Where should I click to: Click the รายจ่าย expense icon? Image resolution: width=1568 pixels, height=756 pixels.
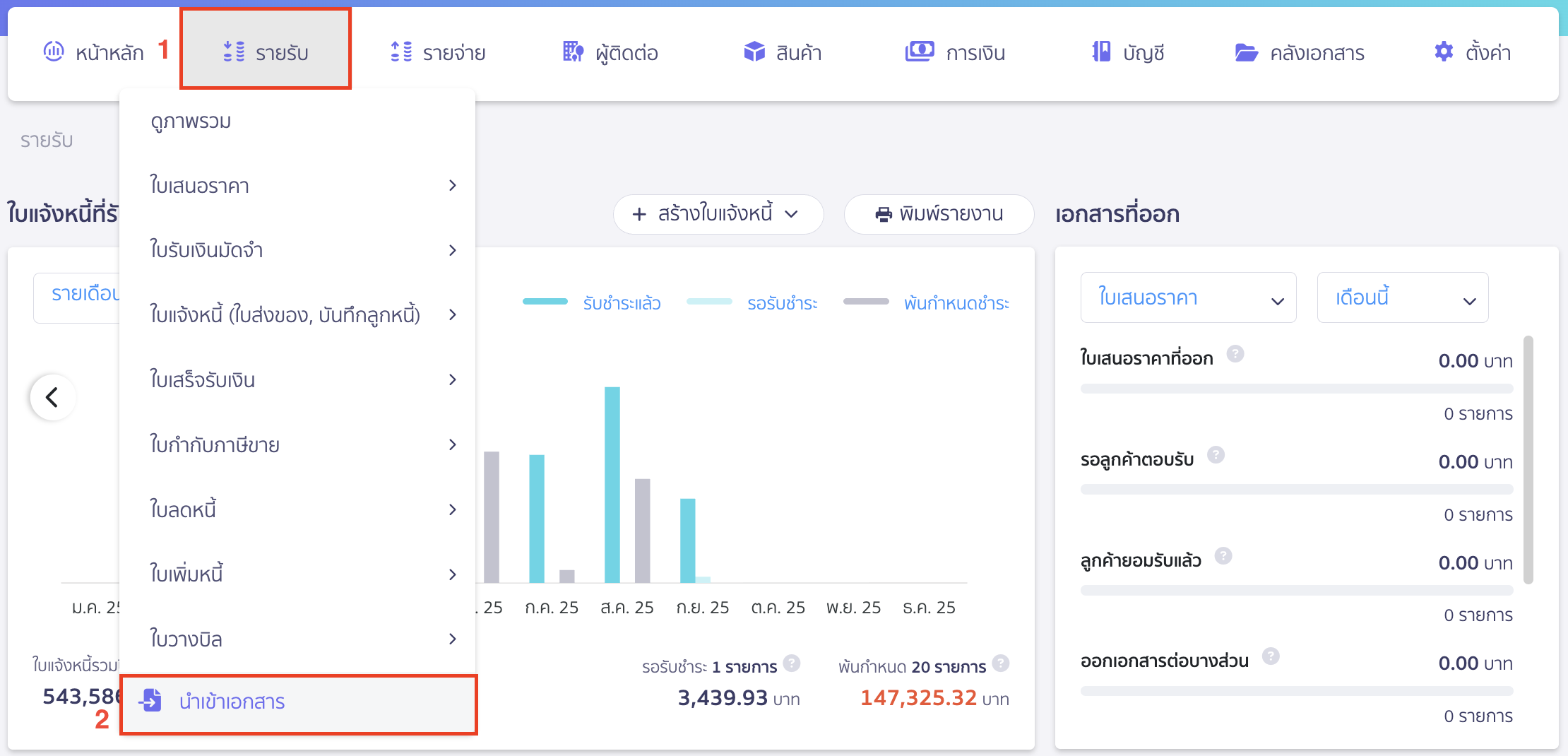coord(401,52)
